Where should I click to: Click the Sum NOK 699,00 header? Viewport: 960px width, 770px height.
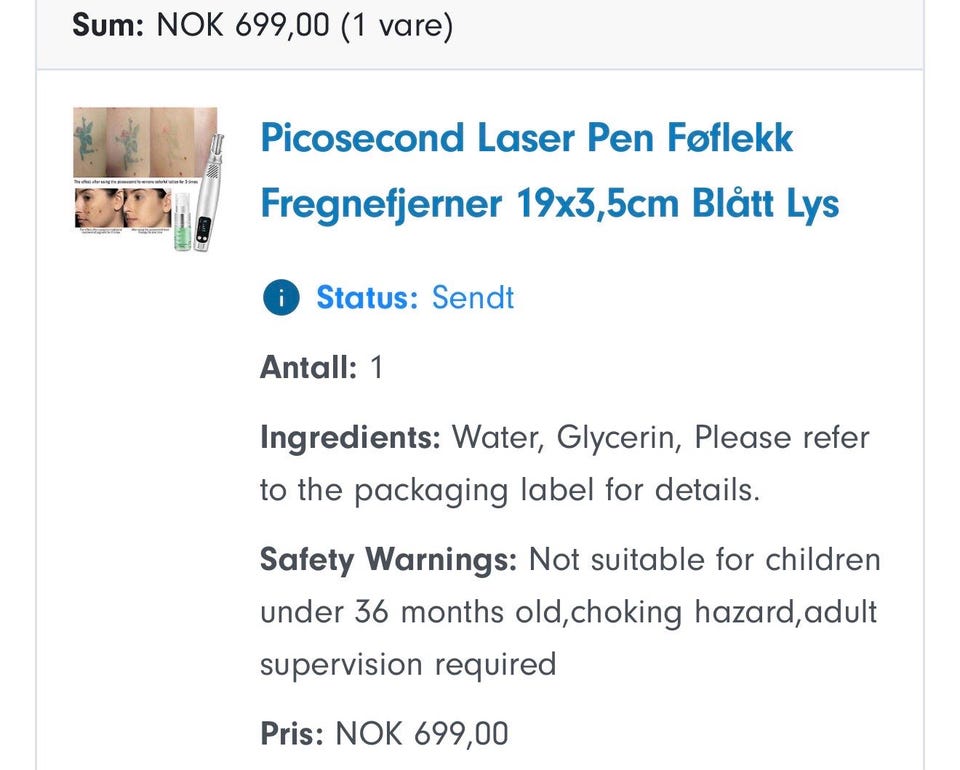200,24
